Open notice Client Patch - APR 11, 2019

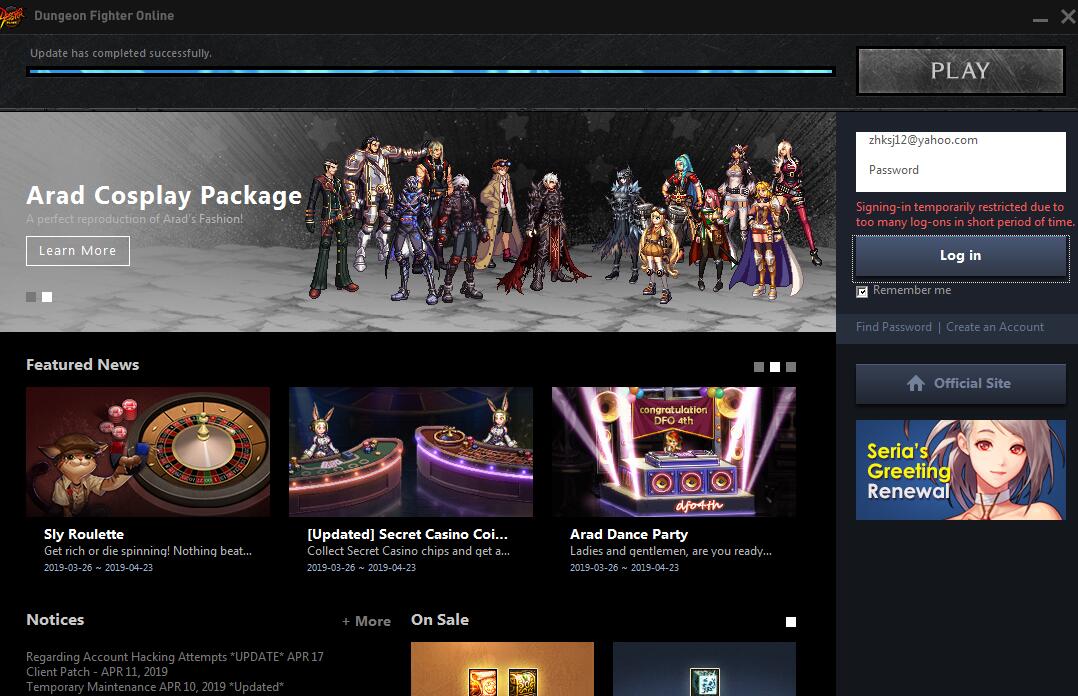[97, 672]
